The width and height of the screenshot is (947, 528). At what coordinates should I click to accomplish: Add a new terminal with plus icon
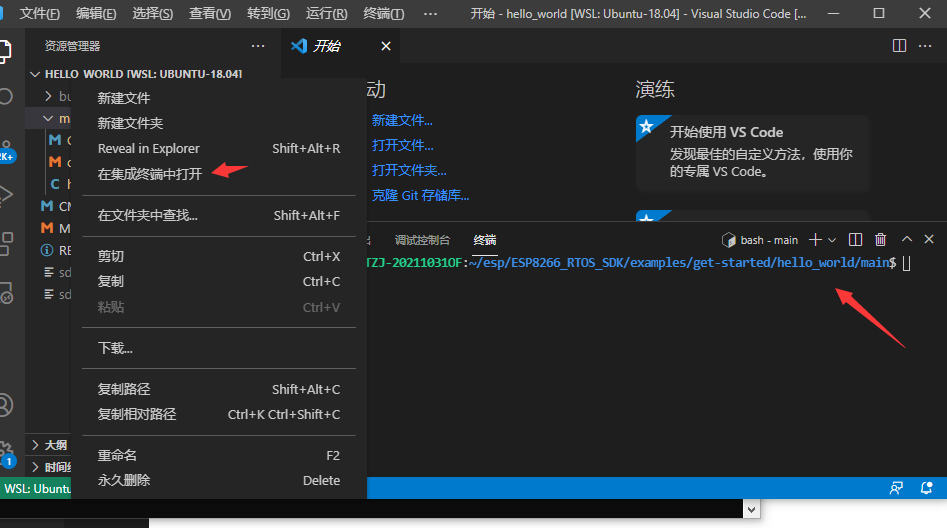pos(815,240)
